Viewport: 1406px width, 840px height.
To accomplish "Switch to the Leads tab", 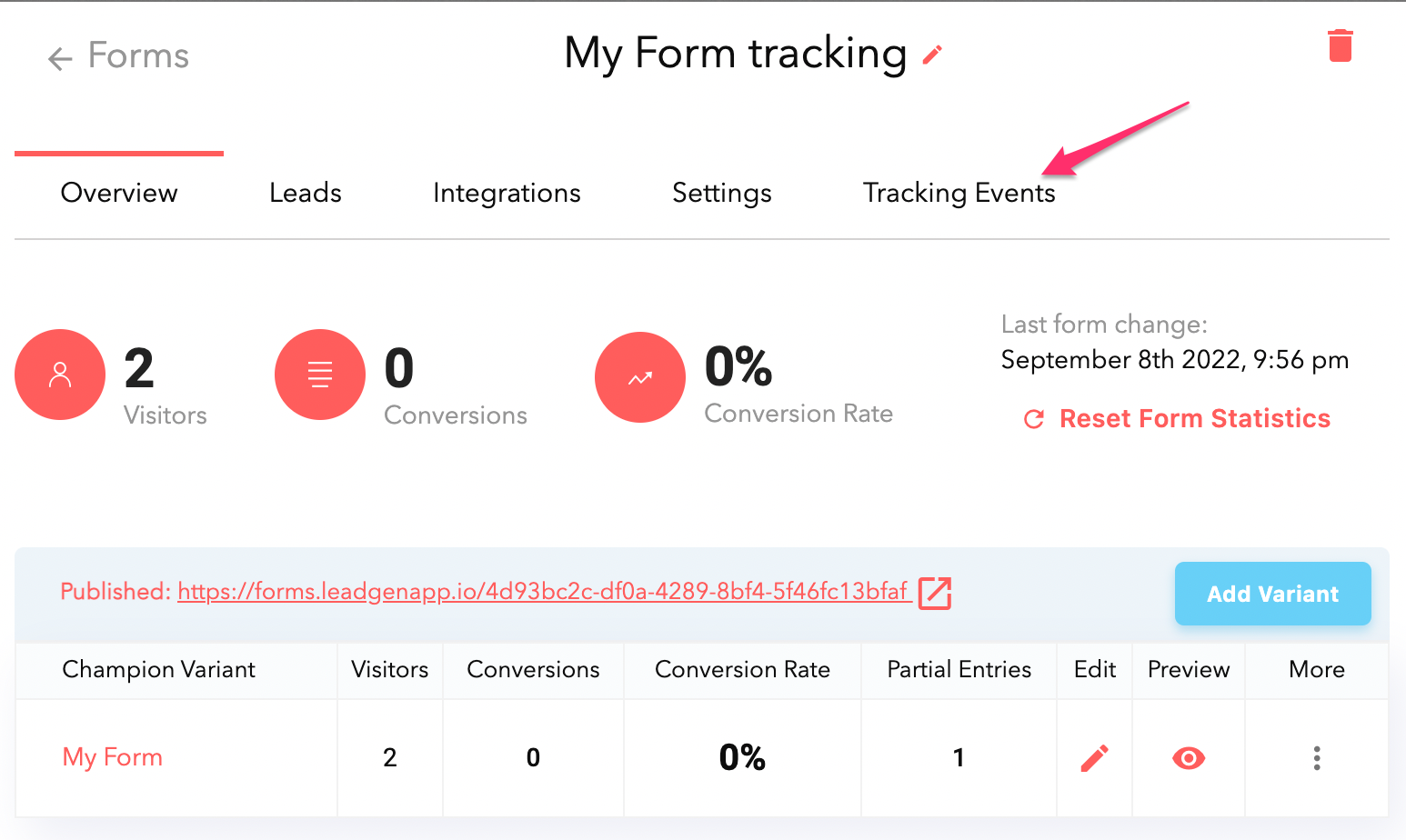I will (306, 193).
